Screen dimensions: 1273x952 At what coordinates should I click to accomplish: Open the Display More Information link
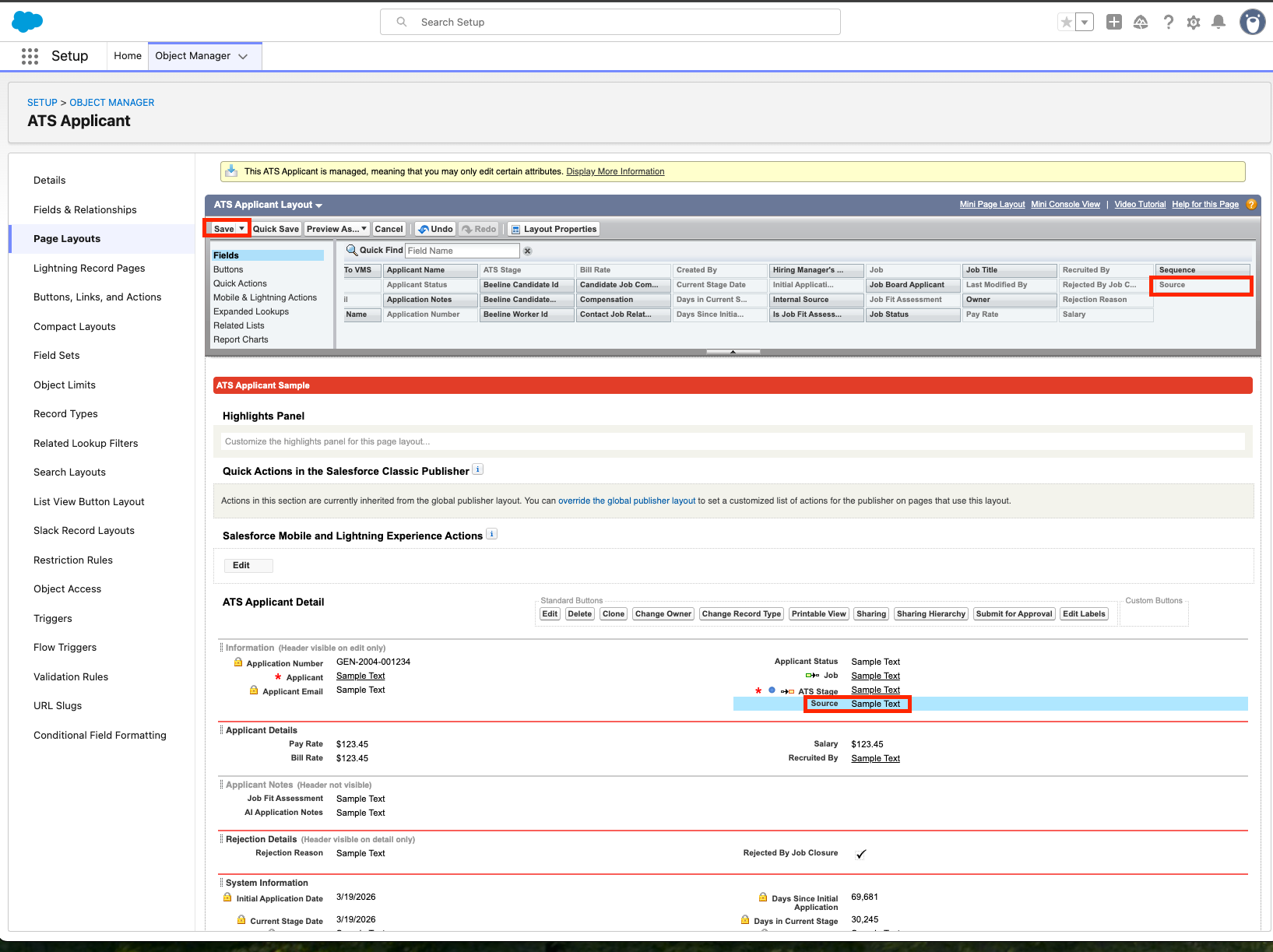(615, 171)
